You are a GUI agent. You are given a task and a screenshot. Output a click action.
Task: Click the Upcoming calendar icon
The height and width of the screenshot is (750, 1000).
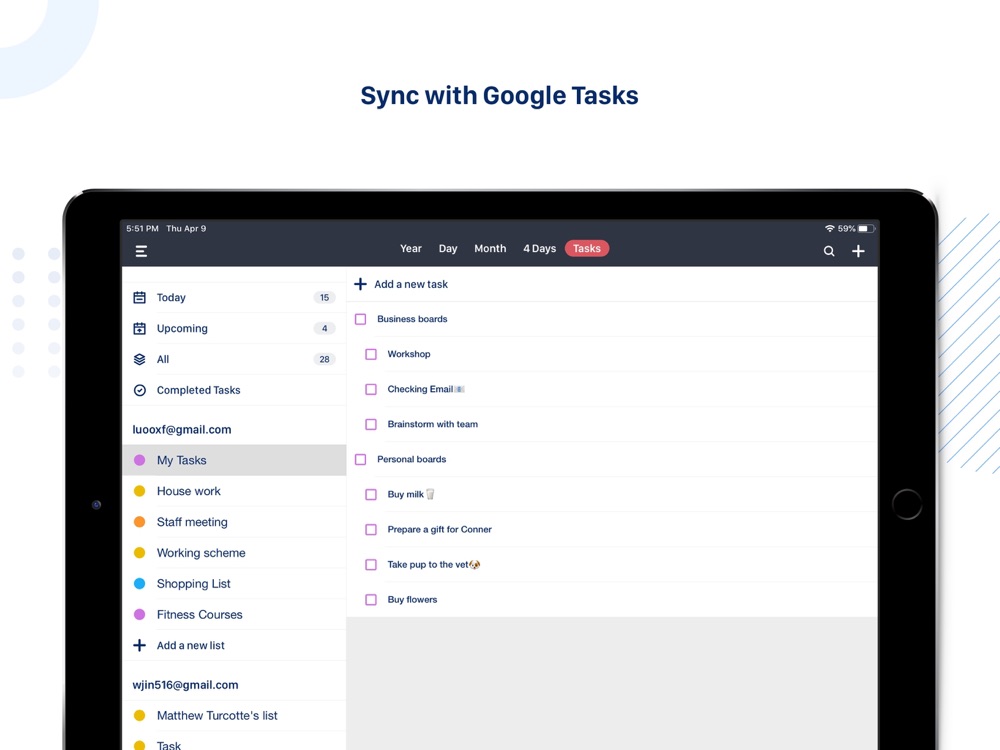click(x=140, y=329)
